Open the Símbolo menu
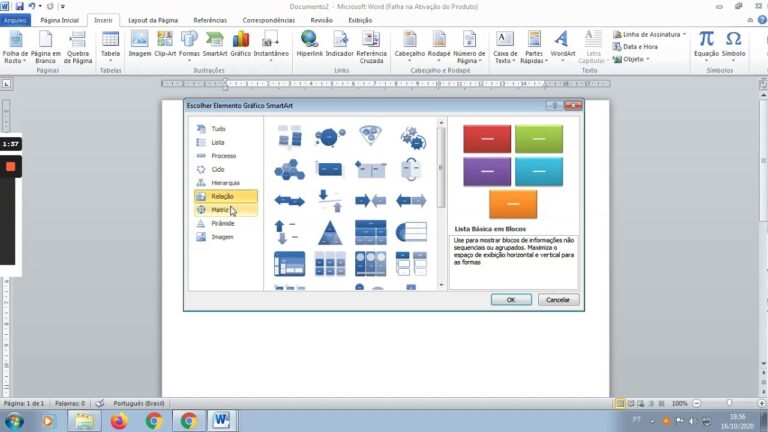This screenshot has width=768, height=432. tap(733, 47)
